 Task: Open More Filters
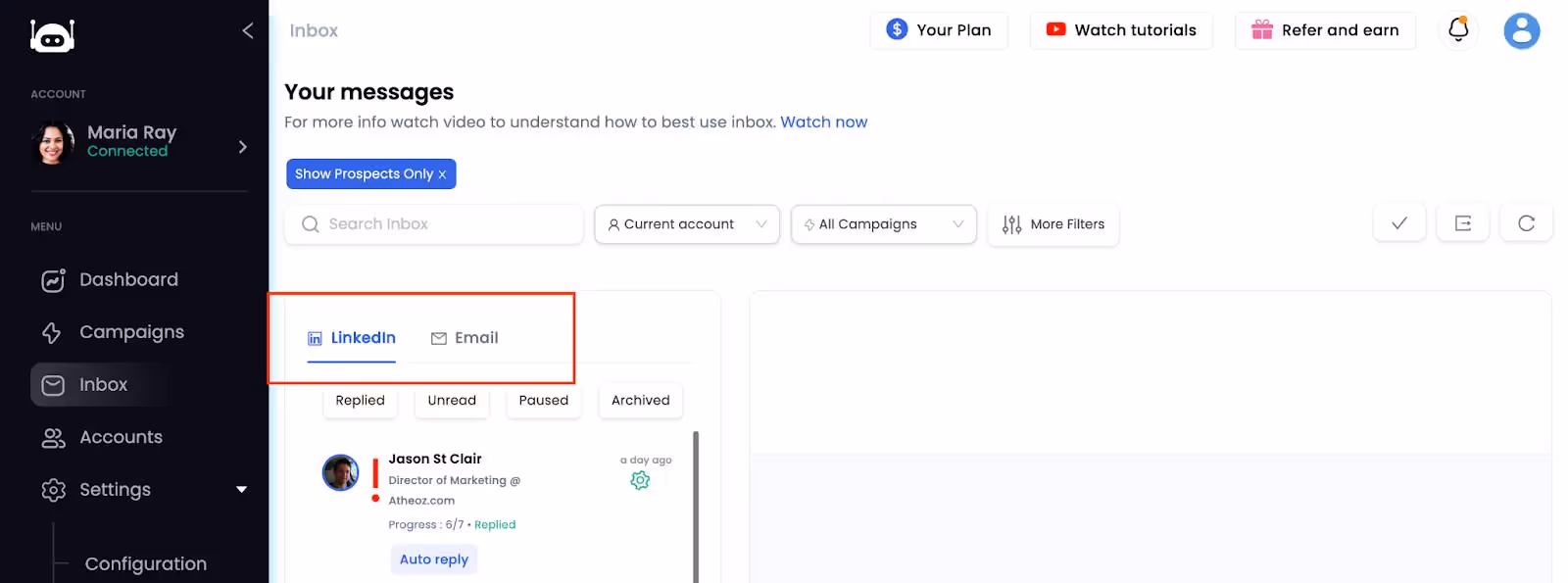tap(1053, 224)
